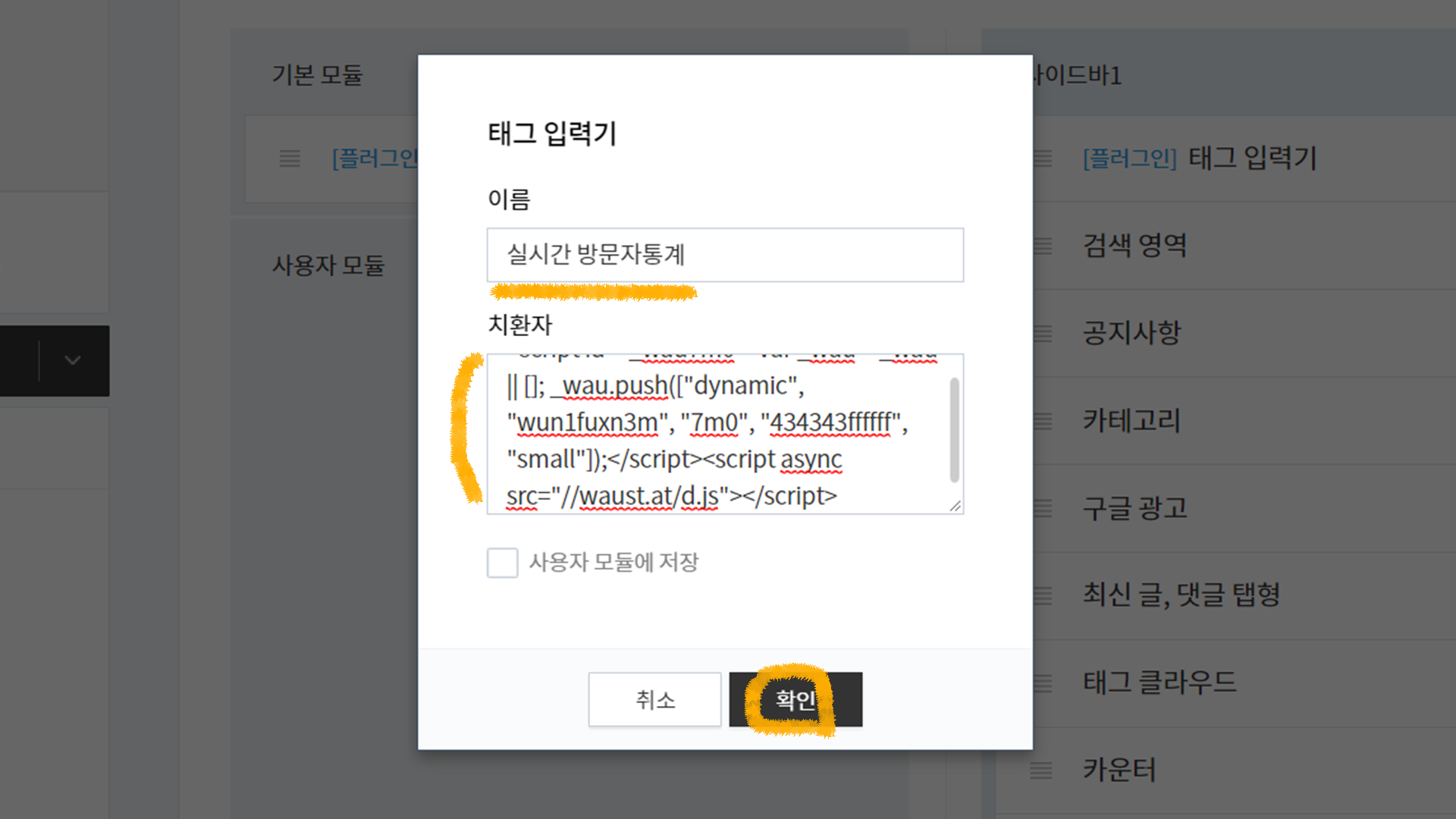Click drag handle icon beside 공지사항

point(1043,333)
